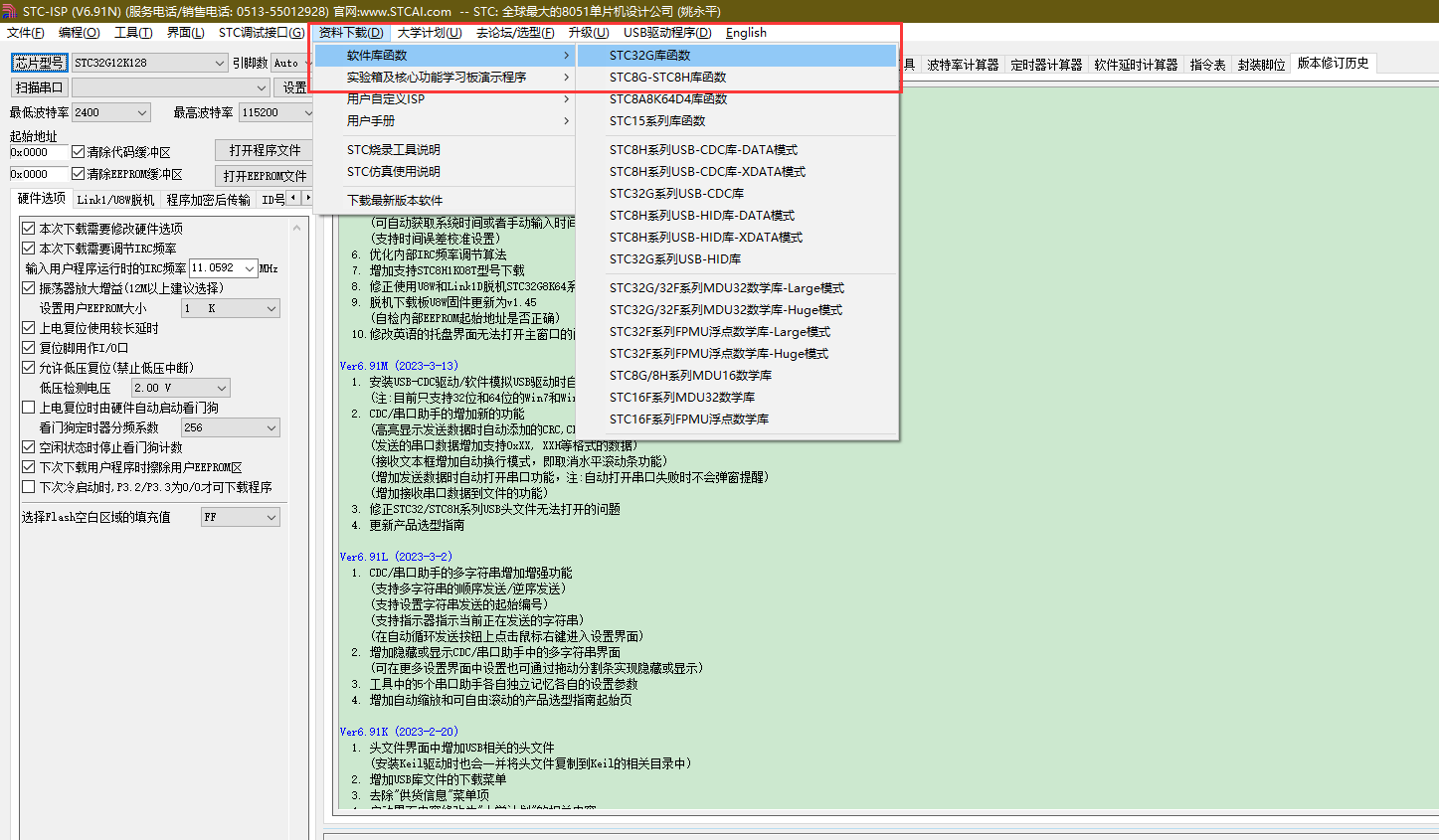
Task: Toggle 允许低压复位 checkbox
Action: click(x=29, y=368)
